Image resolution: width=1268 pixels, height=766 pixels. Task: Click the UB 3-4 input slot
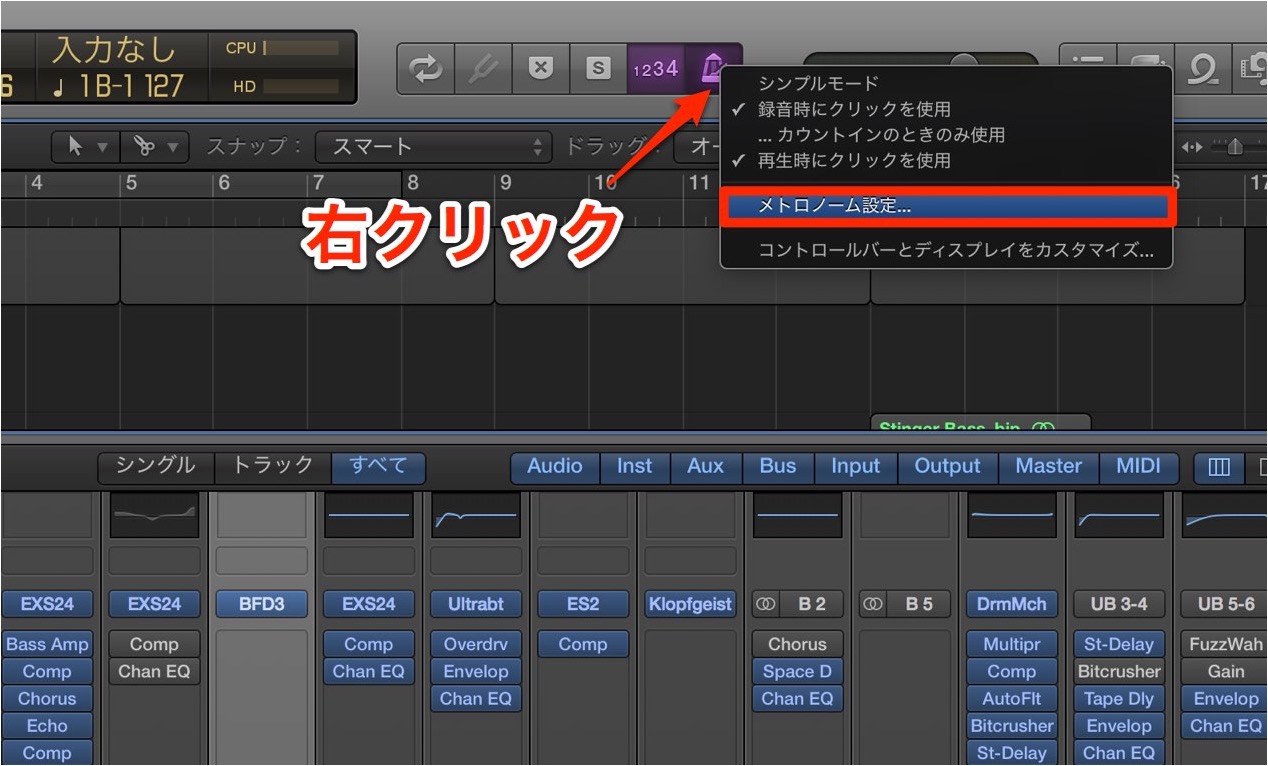pos(1119,604)
